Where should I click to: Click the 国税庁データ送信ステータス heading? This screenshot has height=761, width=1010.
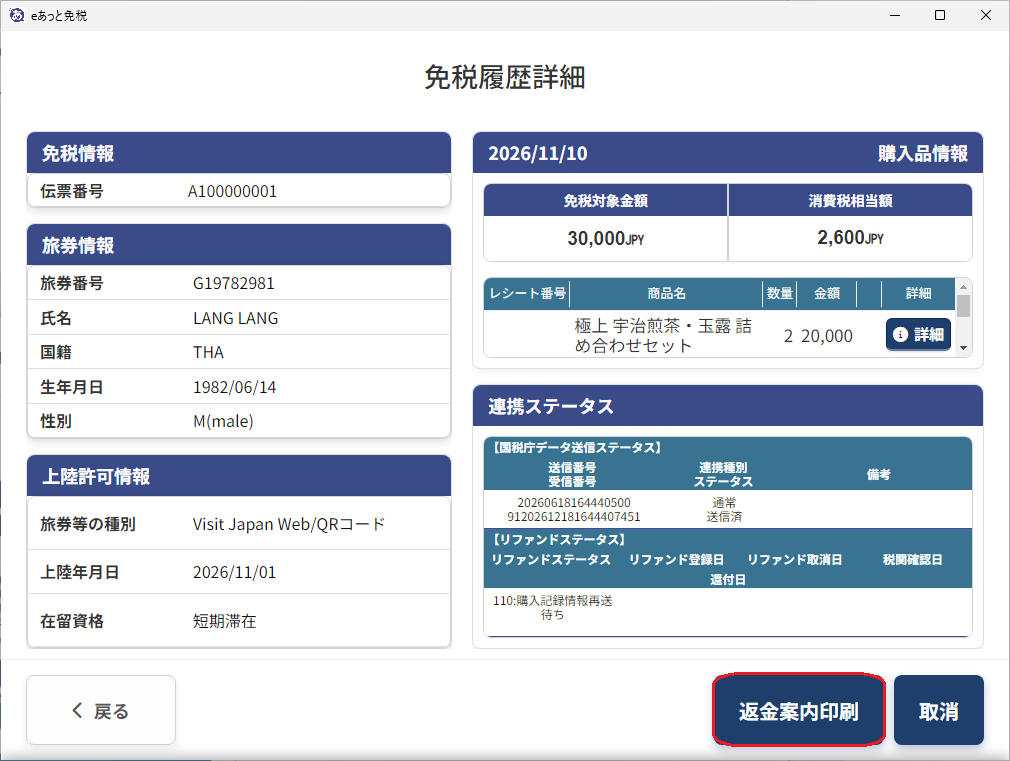pyautogui.click(x=577, y=447)
